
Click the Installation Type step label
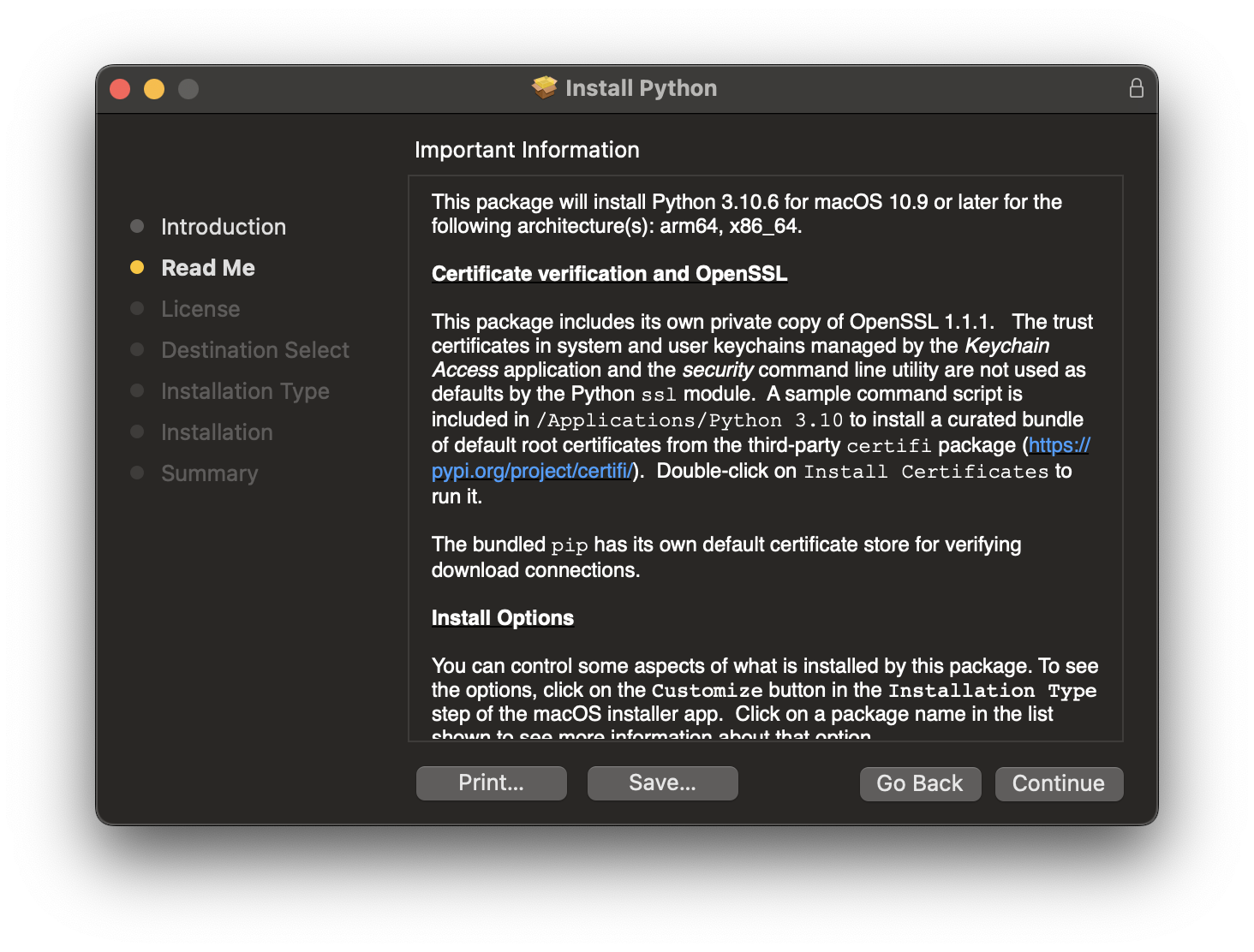(245, 391)
